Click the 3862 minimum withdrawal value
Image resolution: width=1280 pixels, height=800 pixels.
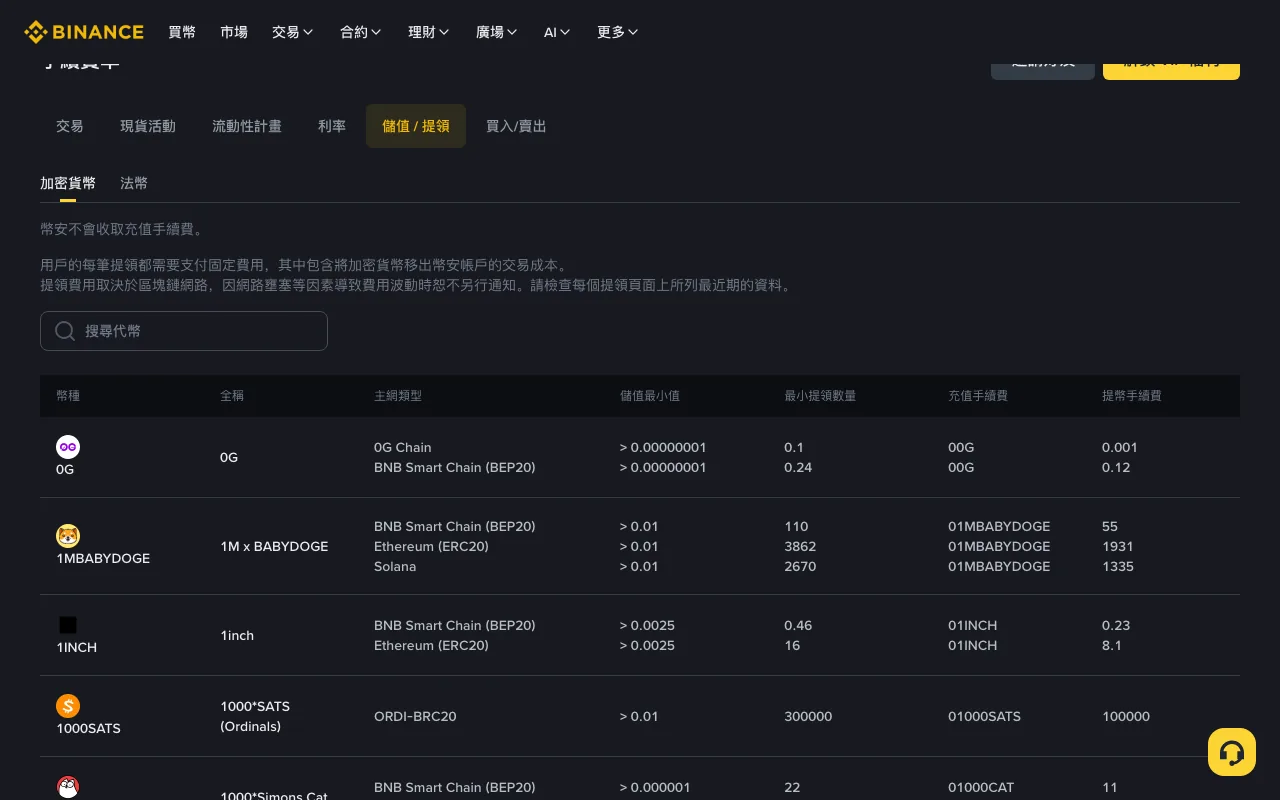pyautogui.click(x=800, y=546)
